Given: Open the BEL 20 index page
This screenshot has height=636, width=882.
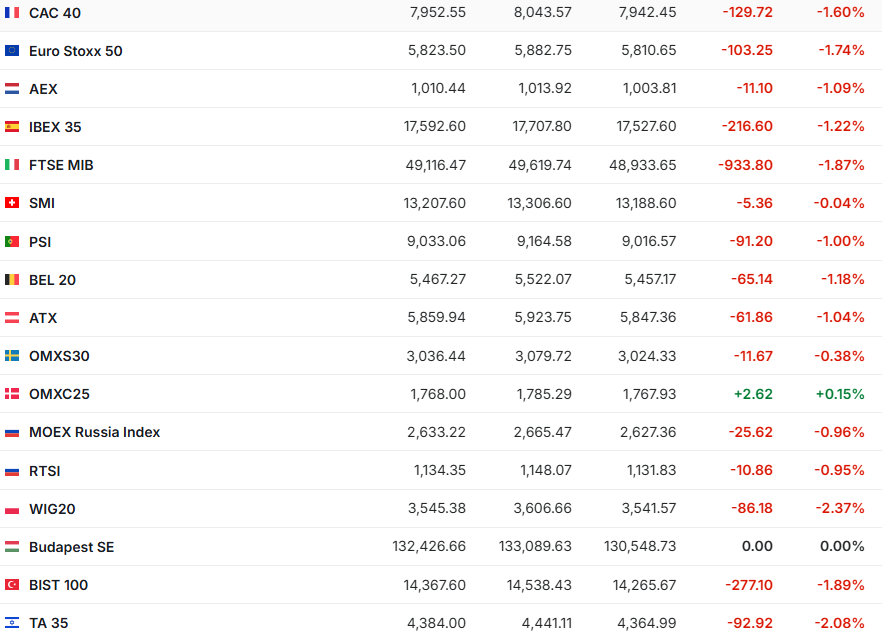Looking at the screenshot, I should (x=52, y=279).
